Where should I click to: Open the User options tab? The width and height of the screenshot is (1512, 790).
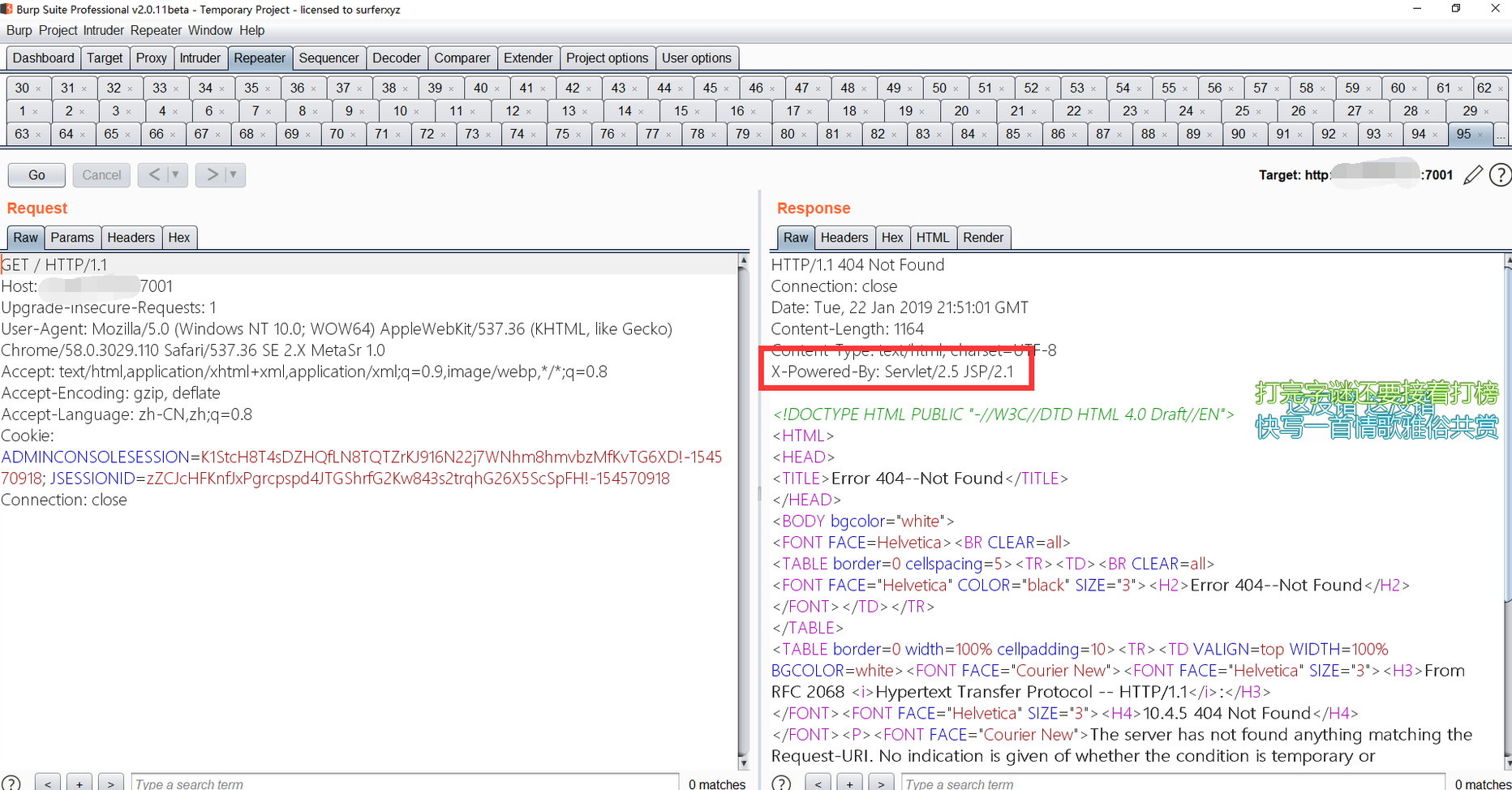coord(697,58)
